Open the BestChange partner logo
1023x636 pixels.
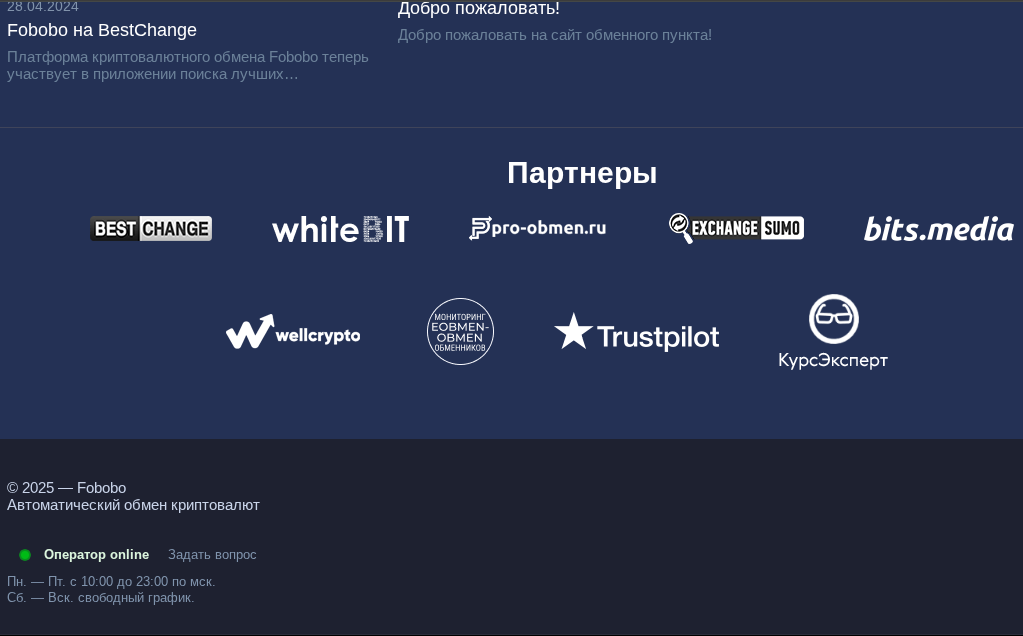pos(151,228)
